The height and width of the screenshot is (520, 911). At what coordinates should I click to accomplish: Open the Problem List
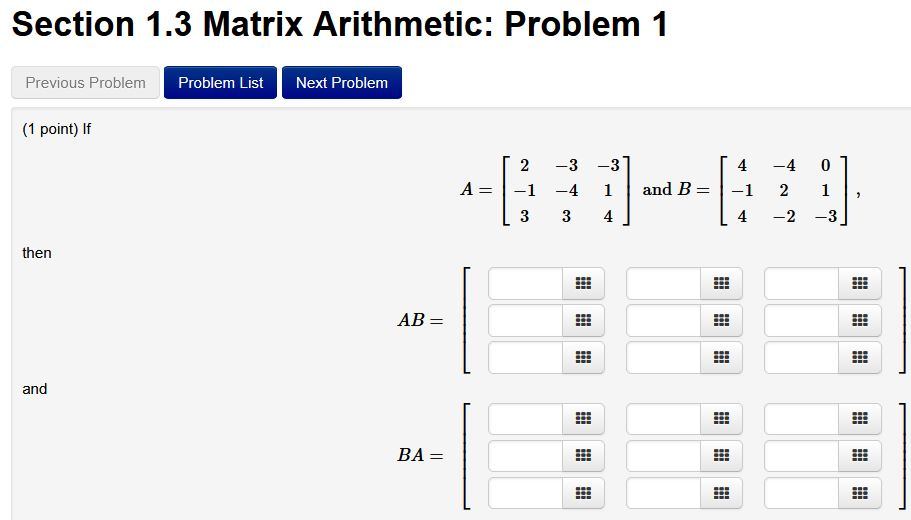point(220,83)
